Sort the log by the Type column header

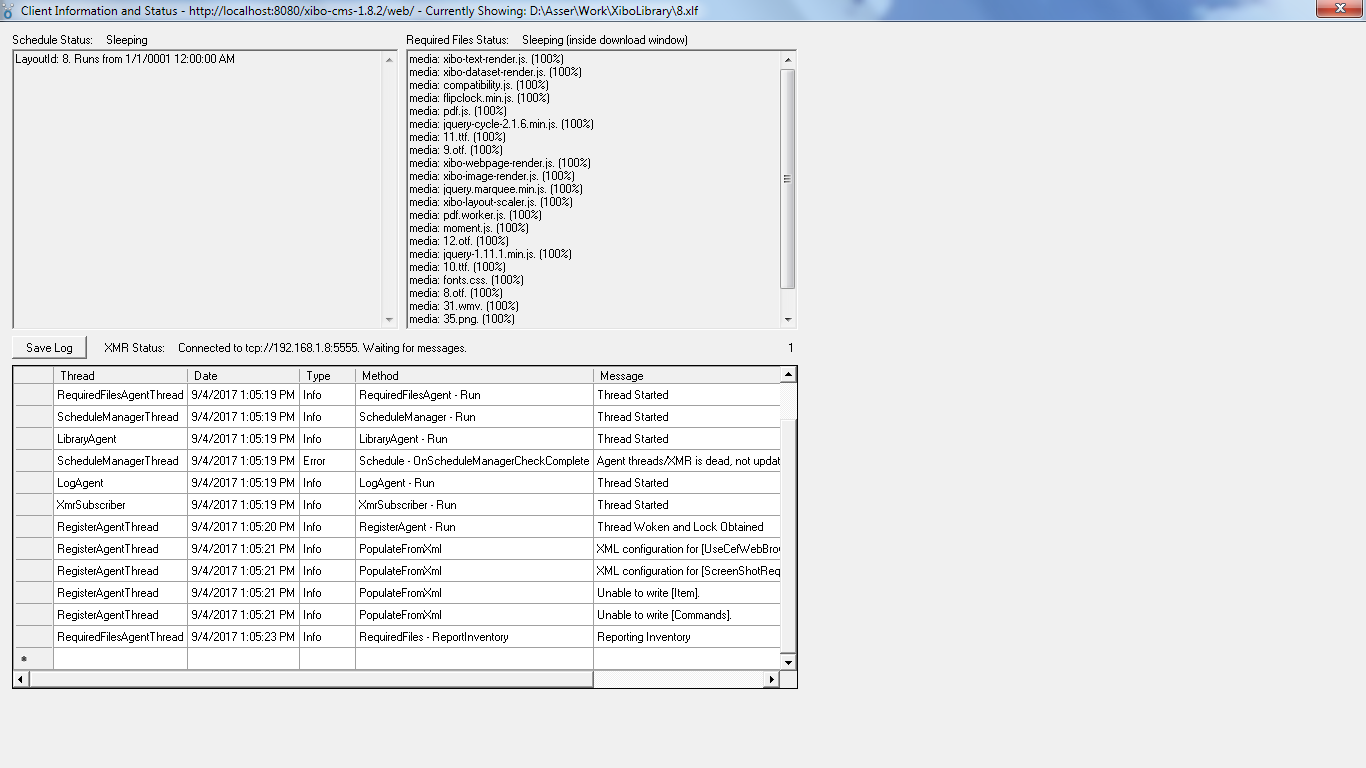coord(327,376)
